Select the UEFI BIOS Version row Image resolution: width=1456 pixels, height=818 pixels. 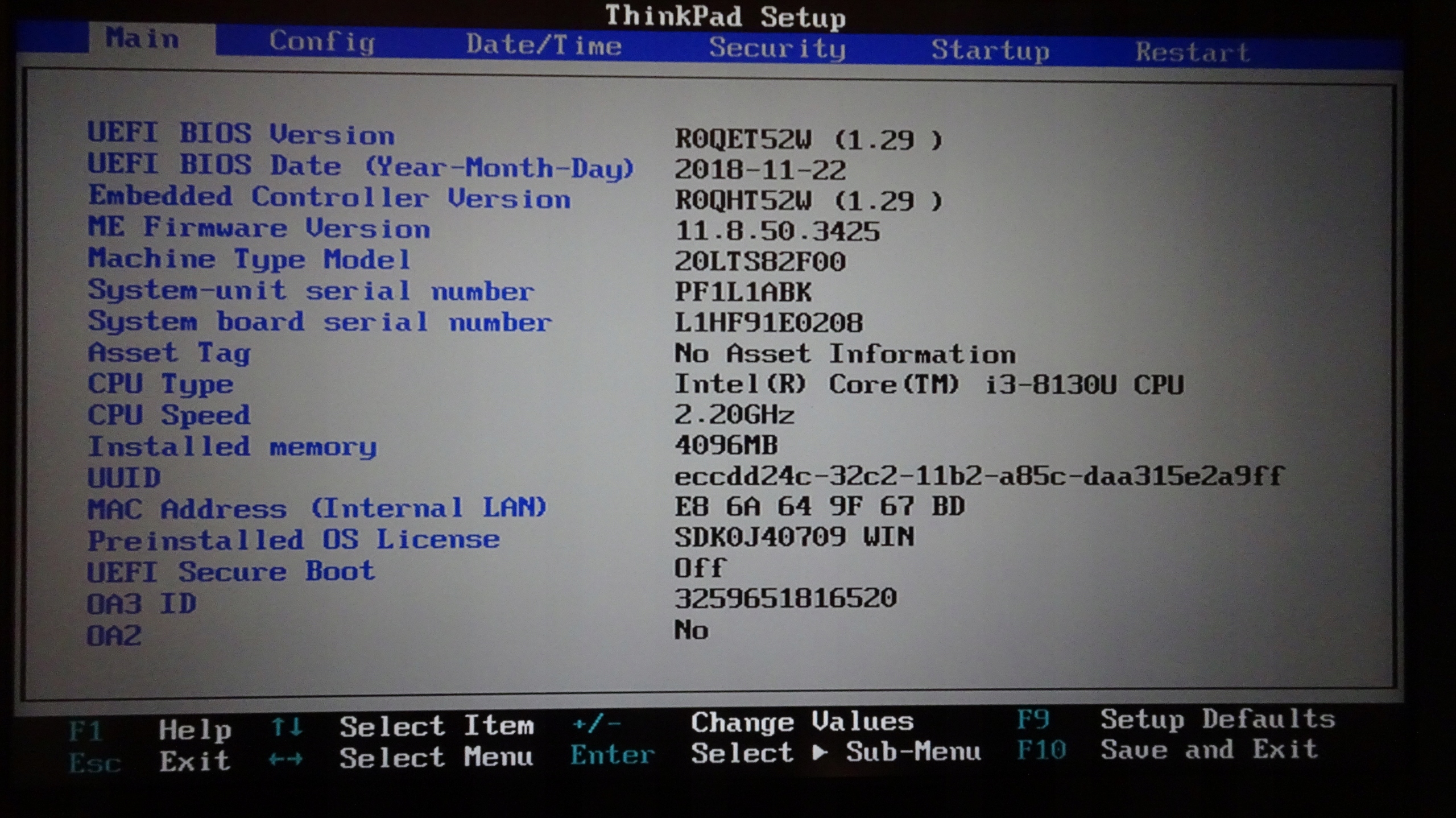click(241, 134)
